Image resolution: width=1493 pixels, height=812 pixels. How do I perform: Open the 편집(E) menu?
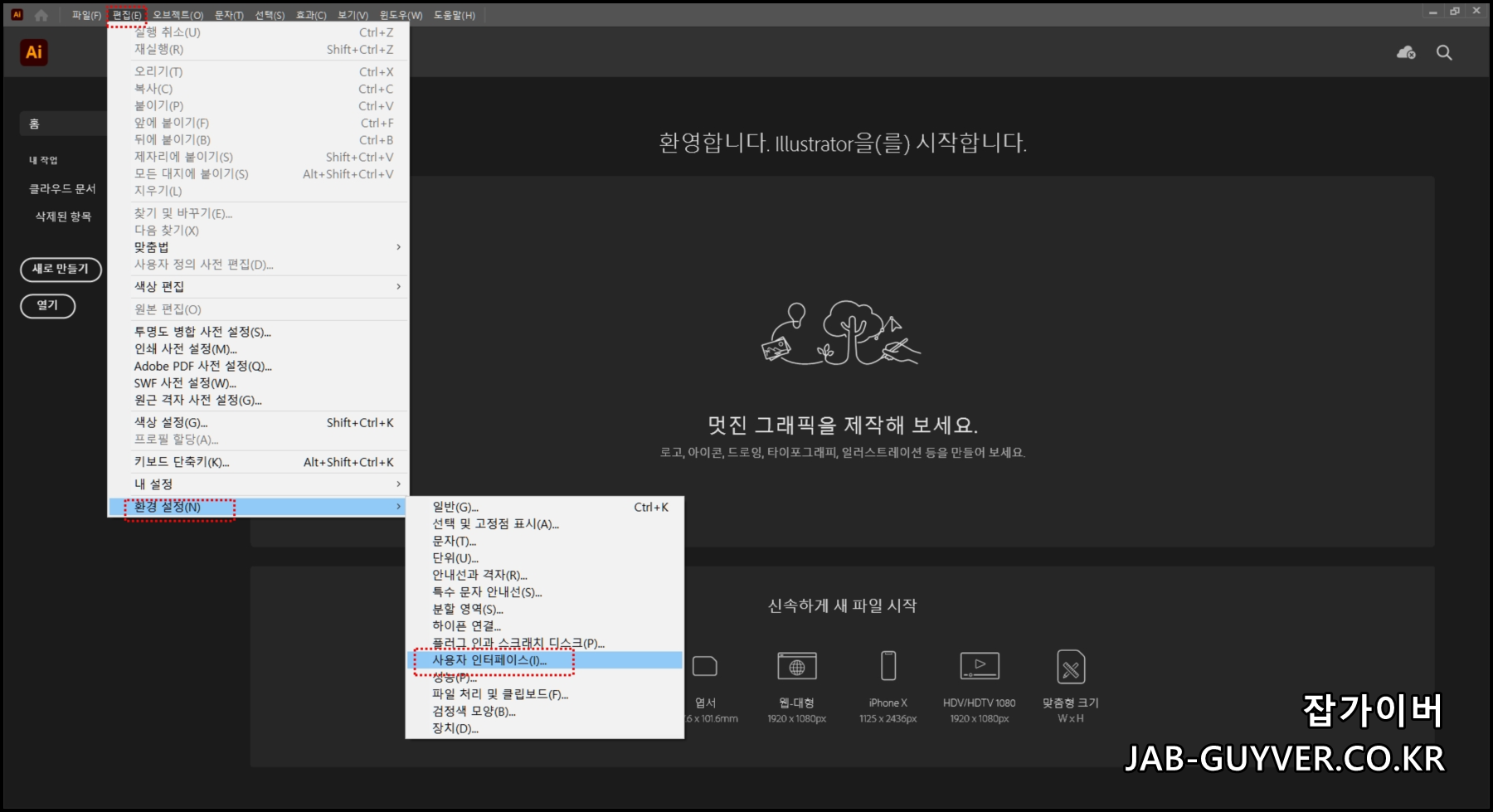(127, 15)
